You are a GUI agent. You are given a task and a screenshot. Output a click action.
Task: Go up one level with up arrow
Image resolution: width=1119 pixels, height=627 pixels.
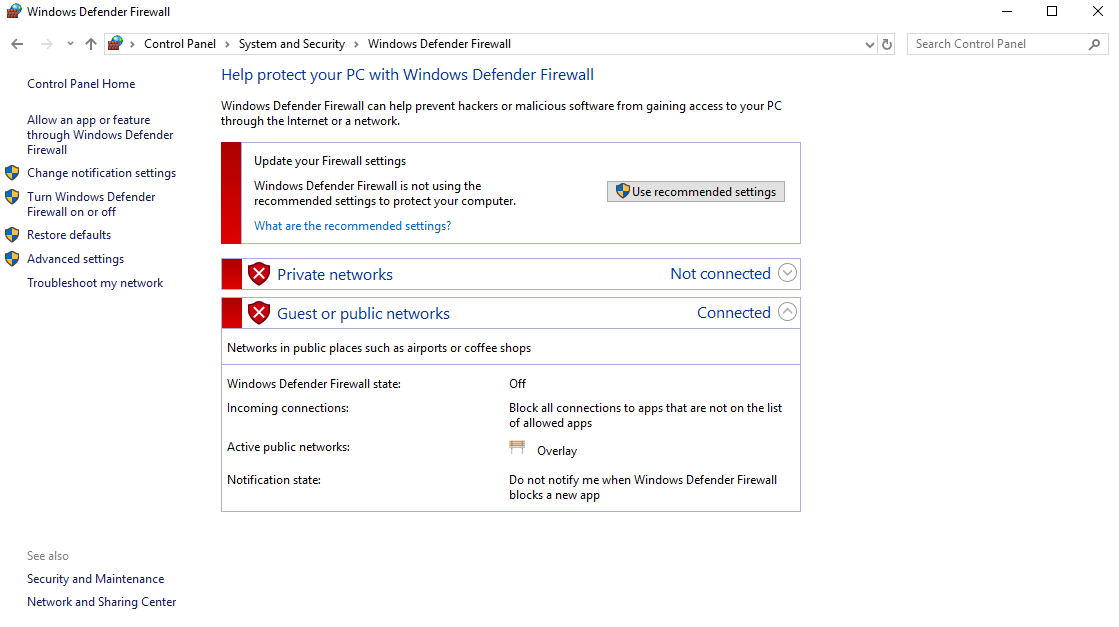(91, 44)
